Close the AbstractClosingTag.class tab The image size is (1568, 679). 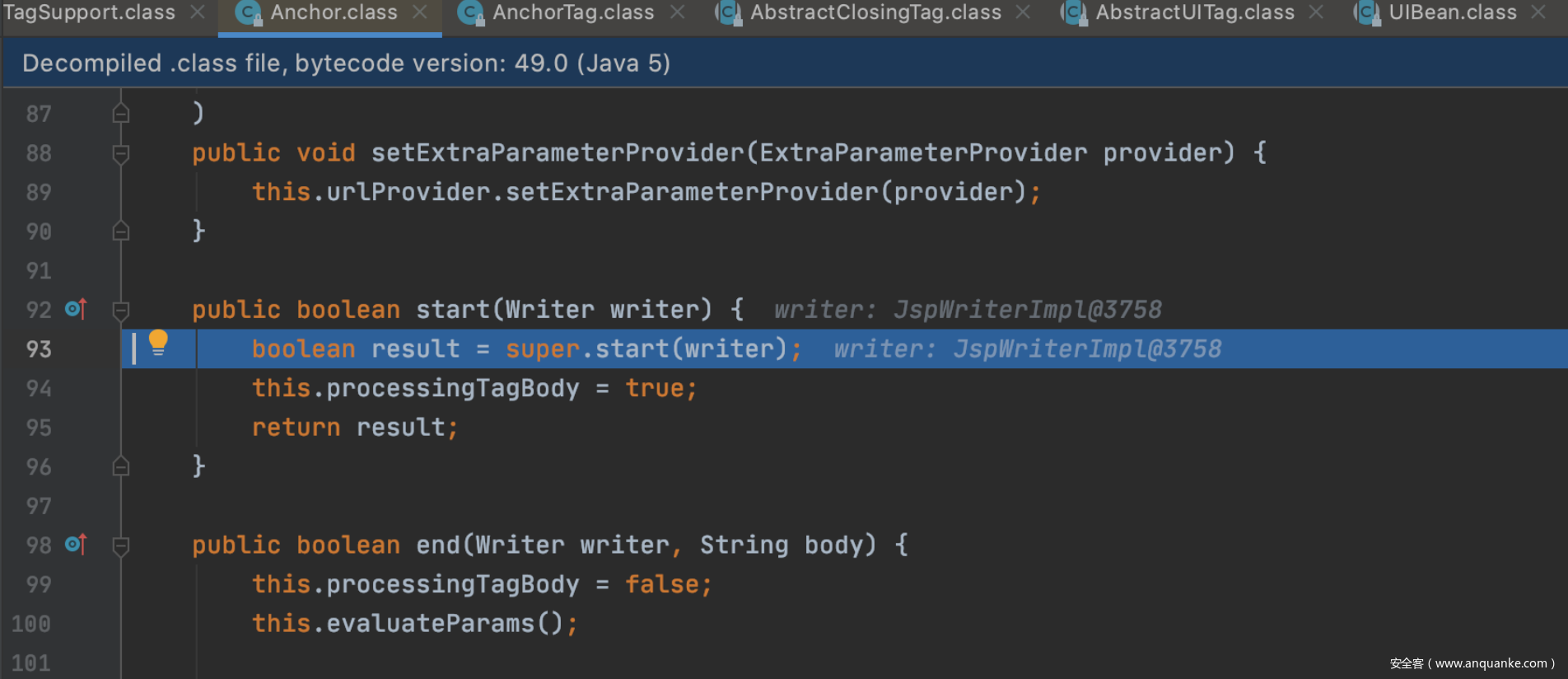tap(1023, 12)
